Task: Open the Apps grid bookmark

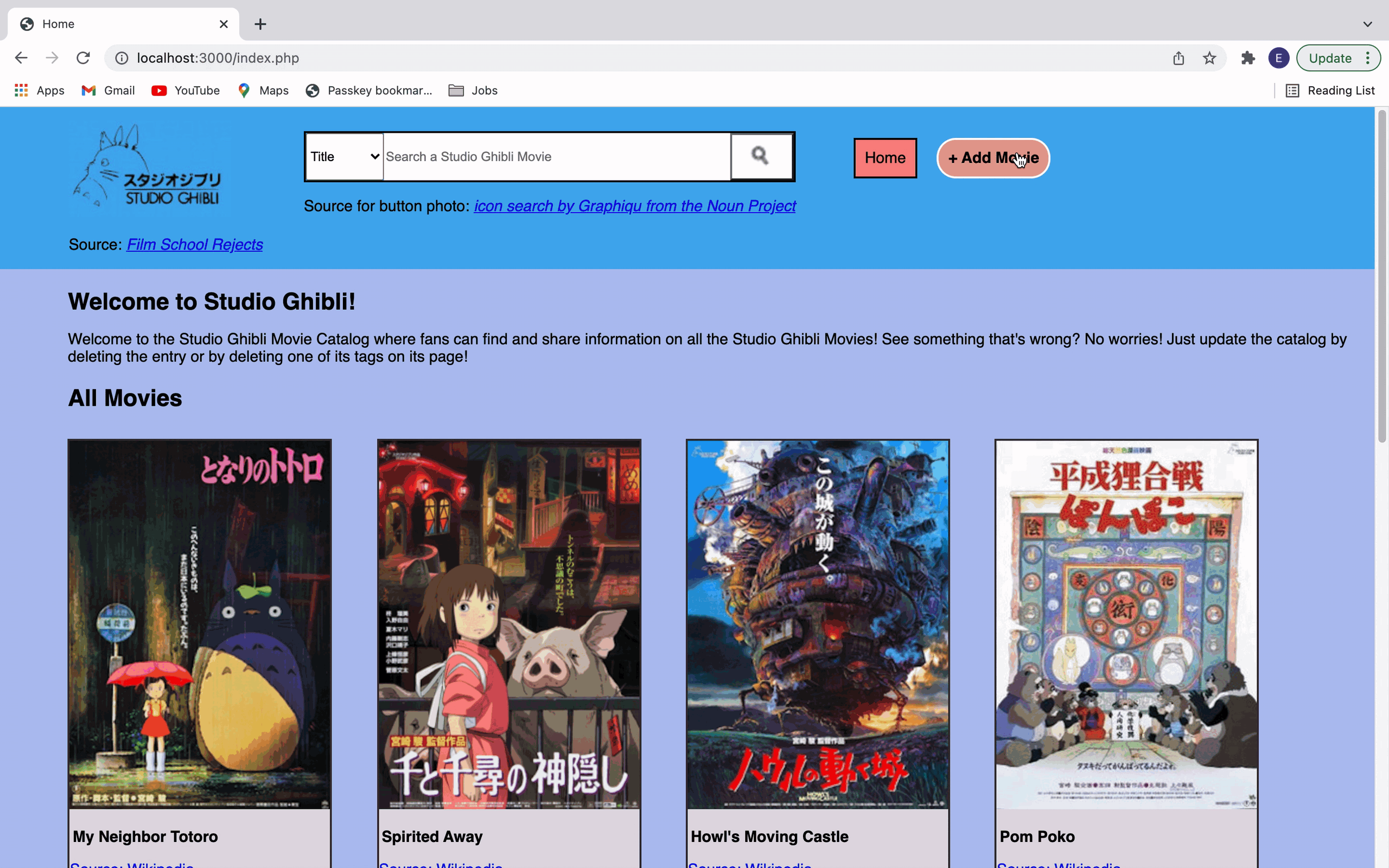Action: point(39,91)
